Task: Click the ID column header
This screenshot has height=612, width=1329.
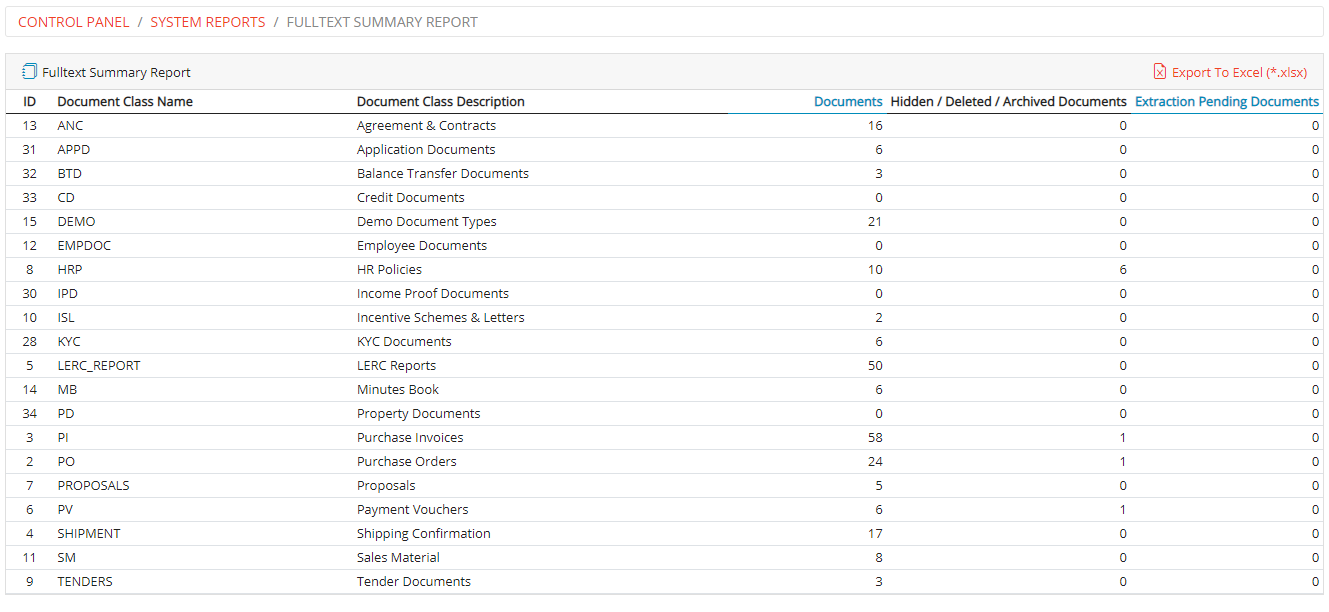Action: pos(30,102)
